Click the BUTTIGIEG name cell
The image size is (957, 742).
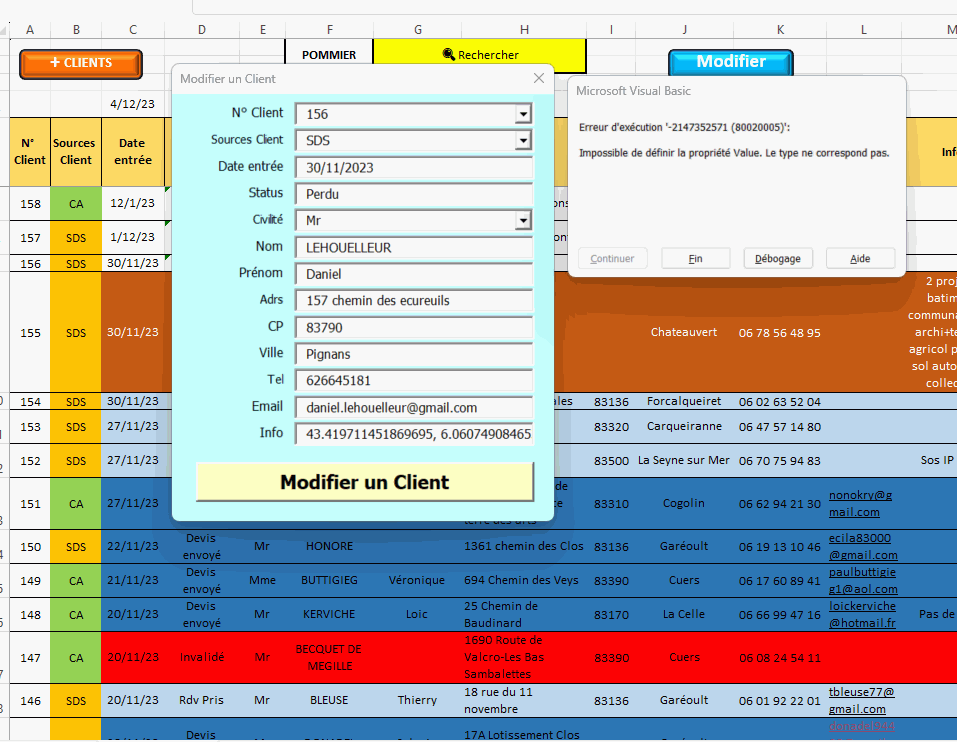(x=329, y=580)
